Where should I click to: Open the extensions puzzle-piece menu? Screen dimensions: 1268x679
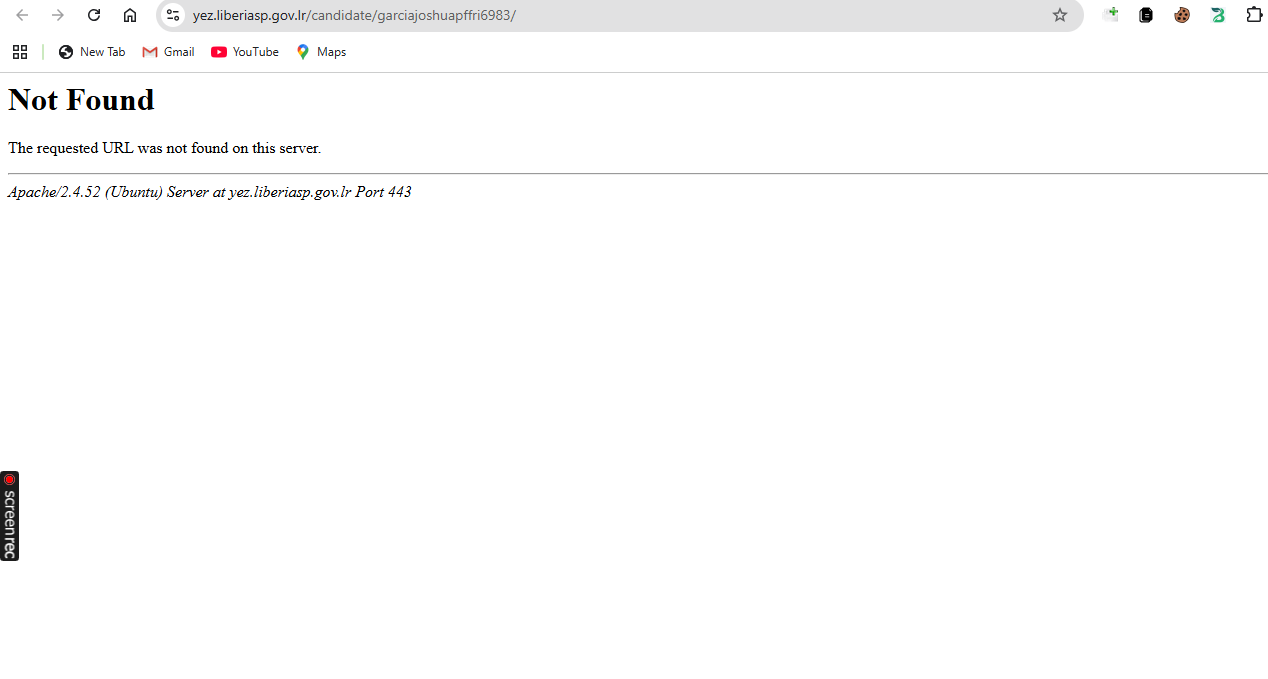1254,15
